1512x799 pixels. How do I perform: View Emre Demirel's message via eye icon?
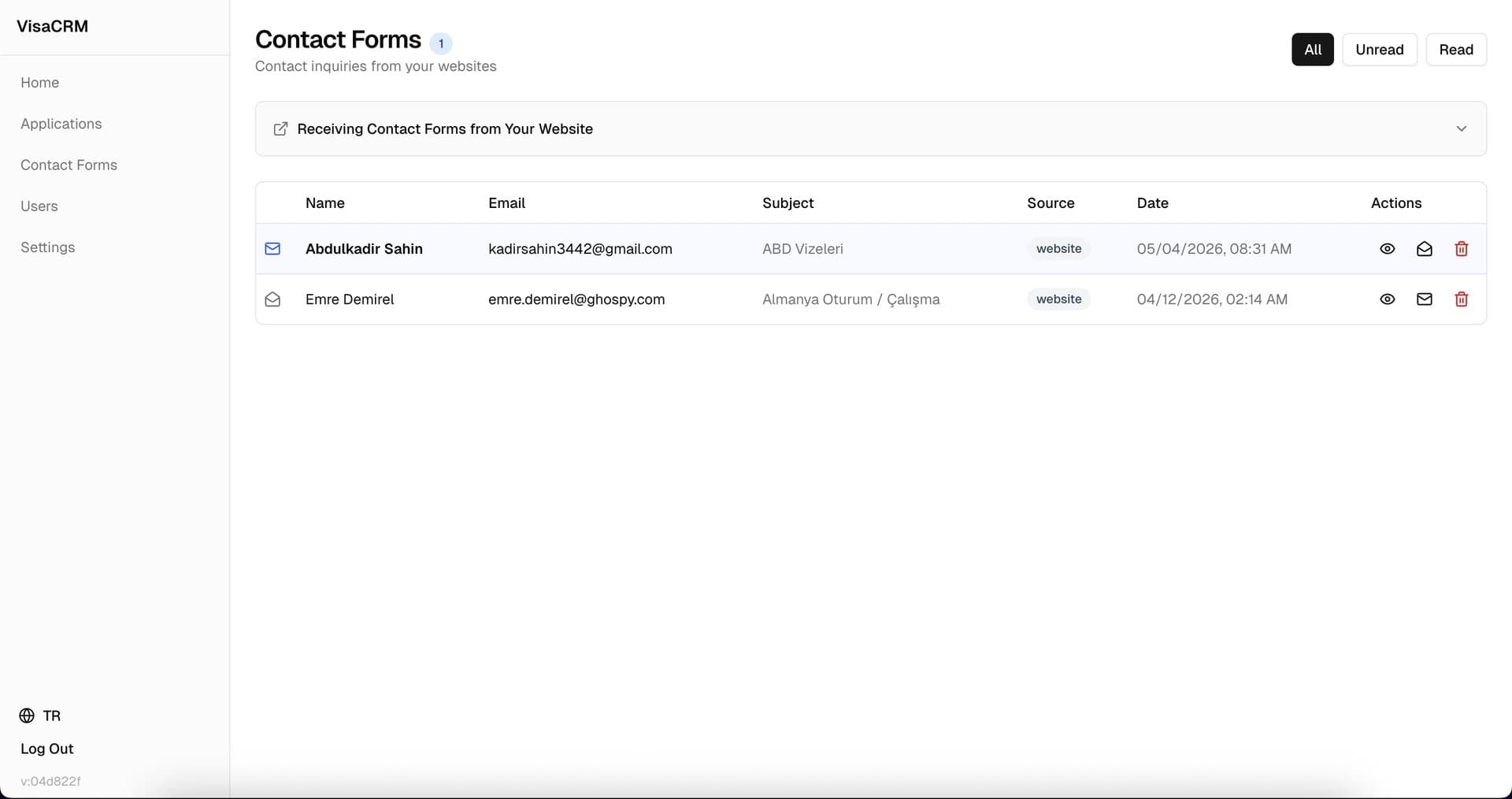[1388, 299]
